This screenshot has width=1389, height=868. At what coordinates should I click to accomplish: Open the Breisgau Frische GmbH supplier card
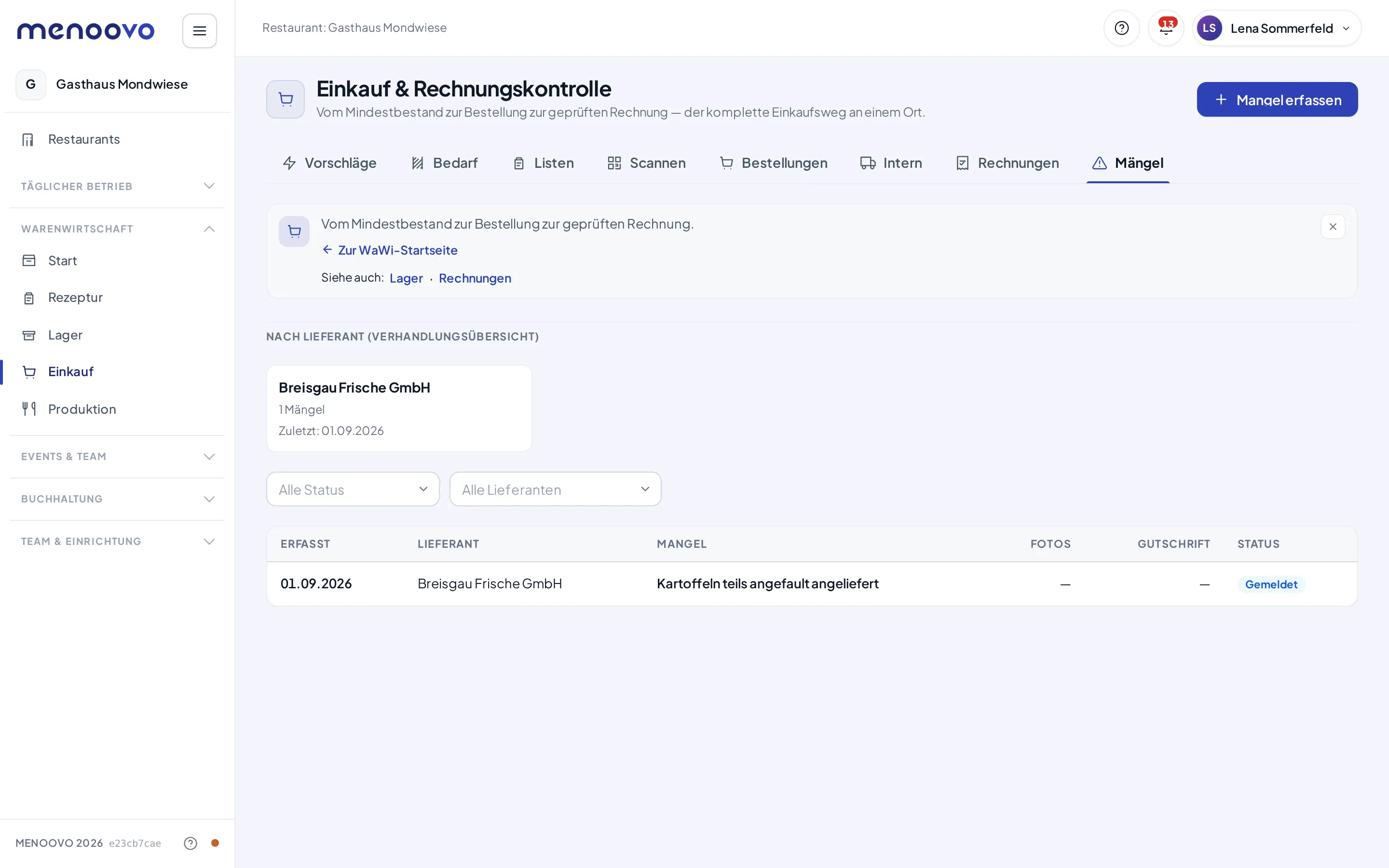point(399,409)
